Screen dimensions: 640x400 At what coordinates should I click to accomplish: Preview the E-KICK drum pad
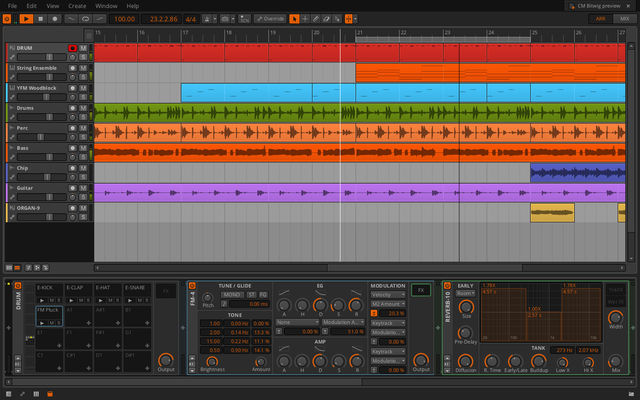42,300
